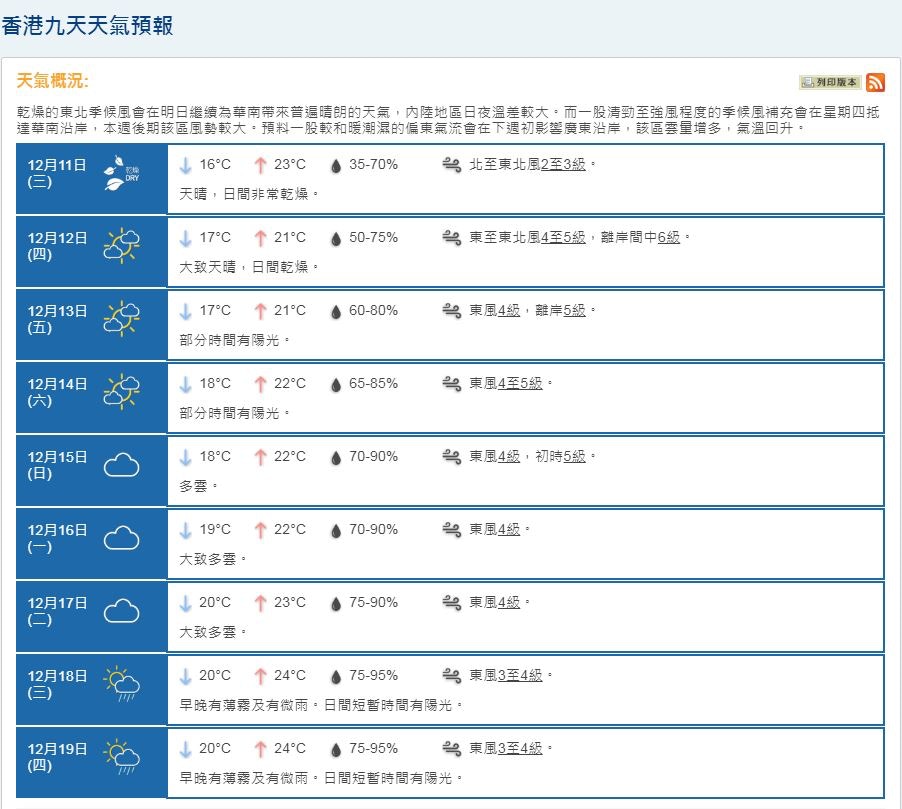This screenshot has width=902, height=809.
Task: Click the sun and rain icon for 12月19日
Action: coord(121,757)
